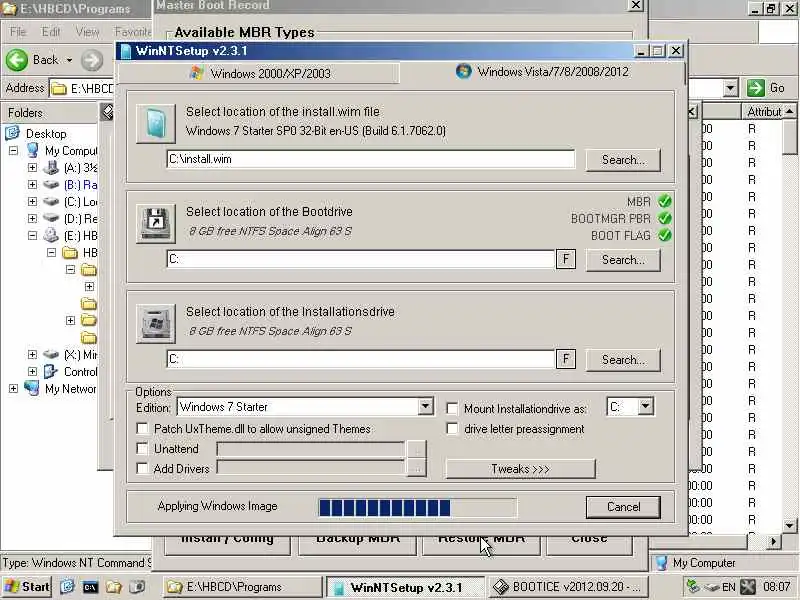Cancel applying the Windows image
Image resolution: width=800 pixels, height=600 pixels.
point(623,507)
